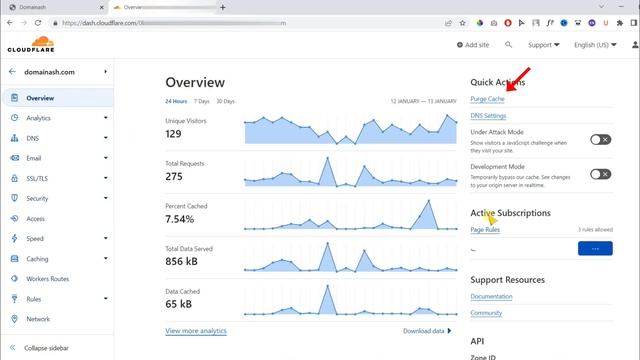Open the user account profile icon
This screenshot has height=360, width=640.
(x=635, y=44)
